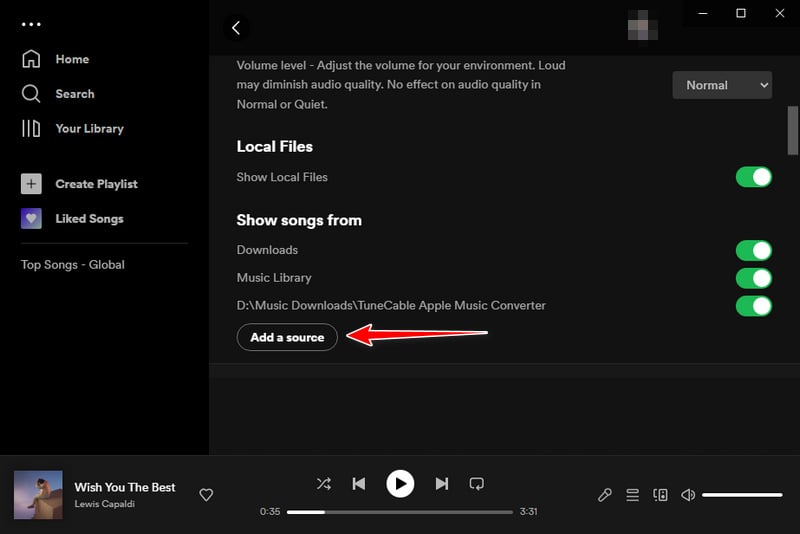Open Search from the sidebar

74,94
